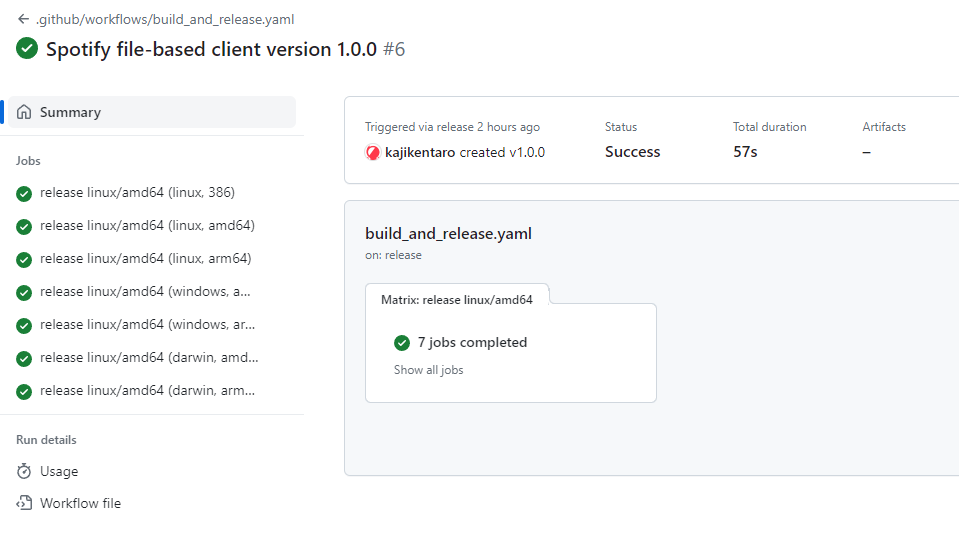Screen dimensions: 959x535
Task: Click the green success check next to the run title
Action: pos(27,48)
